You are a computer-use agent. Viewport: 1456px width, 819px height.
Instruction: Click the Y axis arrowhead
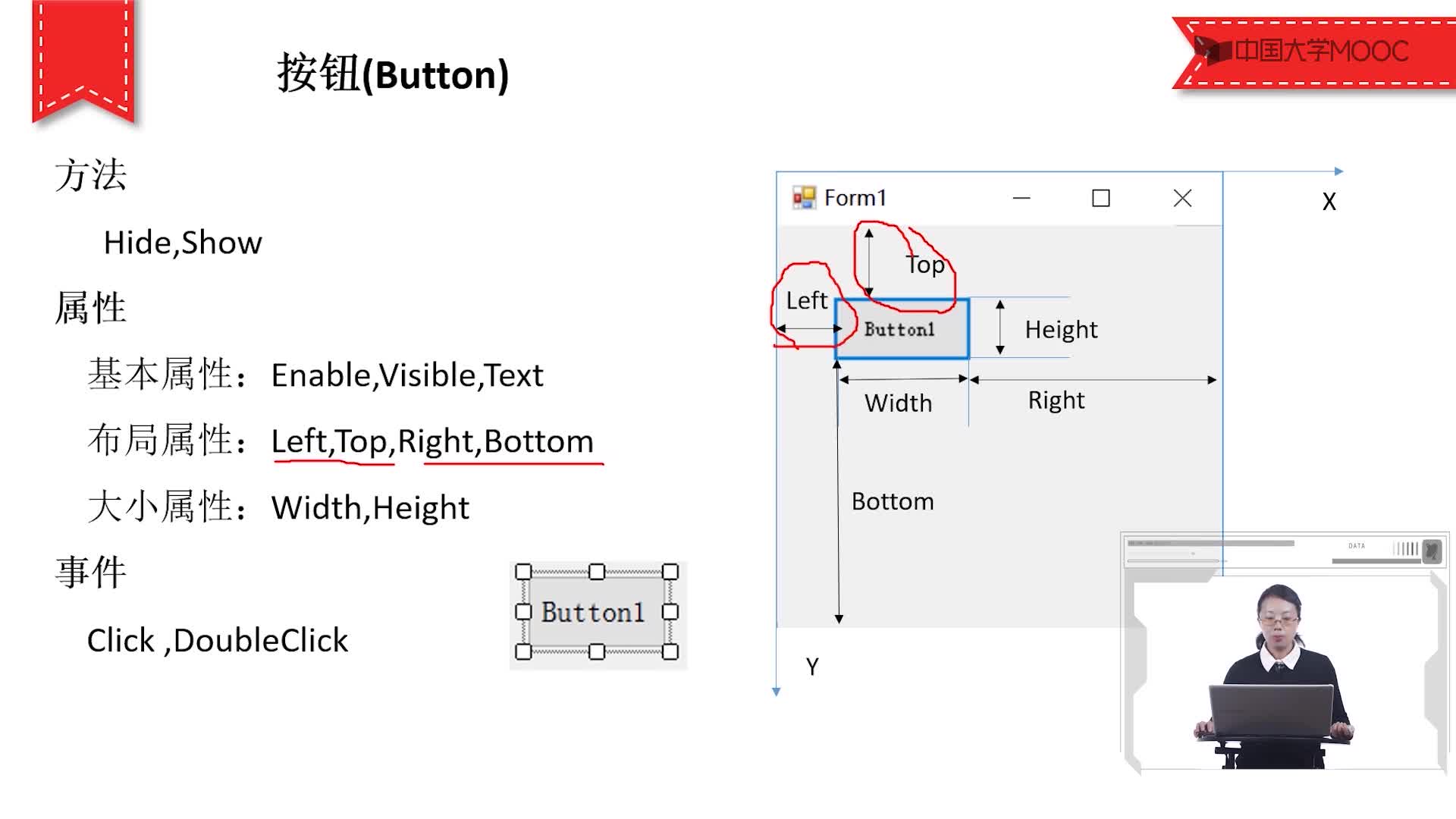click(x=776, y=692)
